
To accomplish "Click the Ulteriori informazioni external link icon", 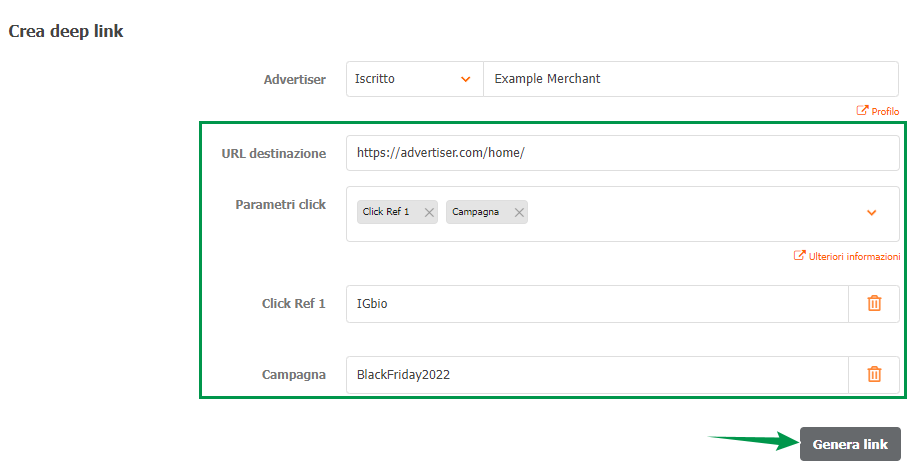I will click(799, 256).
